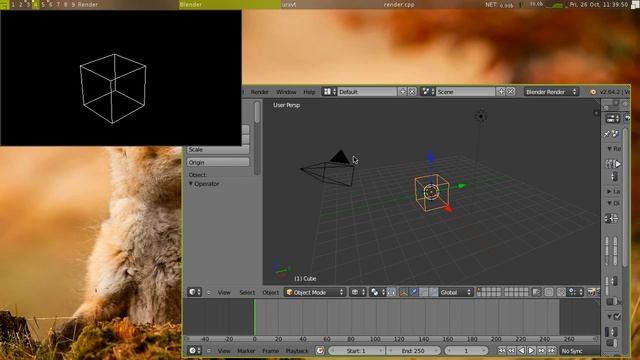
Task: Open the 3D viewport View menu
Action: click(224, 293)
